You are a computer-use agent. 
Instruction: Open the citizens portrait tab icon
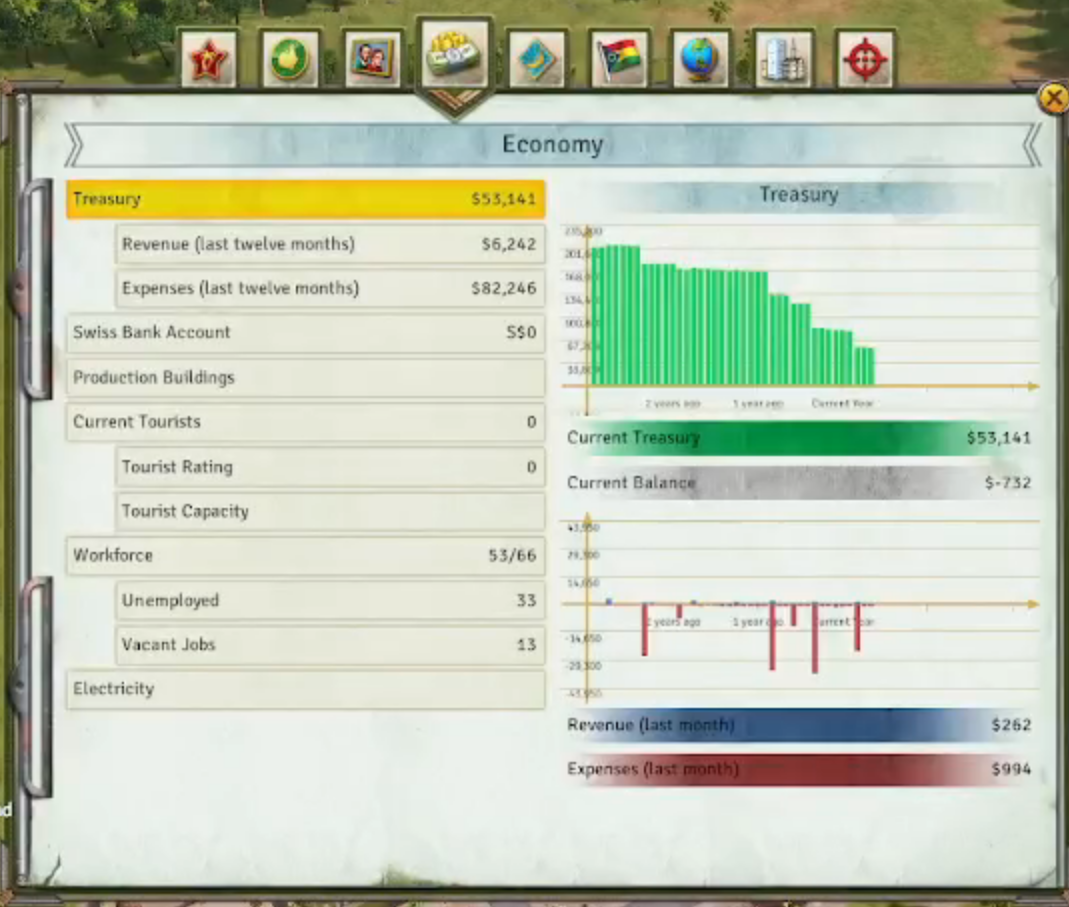point(372,59)
